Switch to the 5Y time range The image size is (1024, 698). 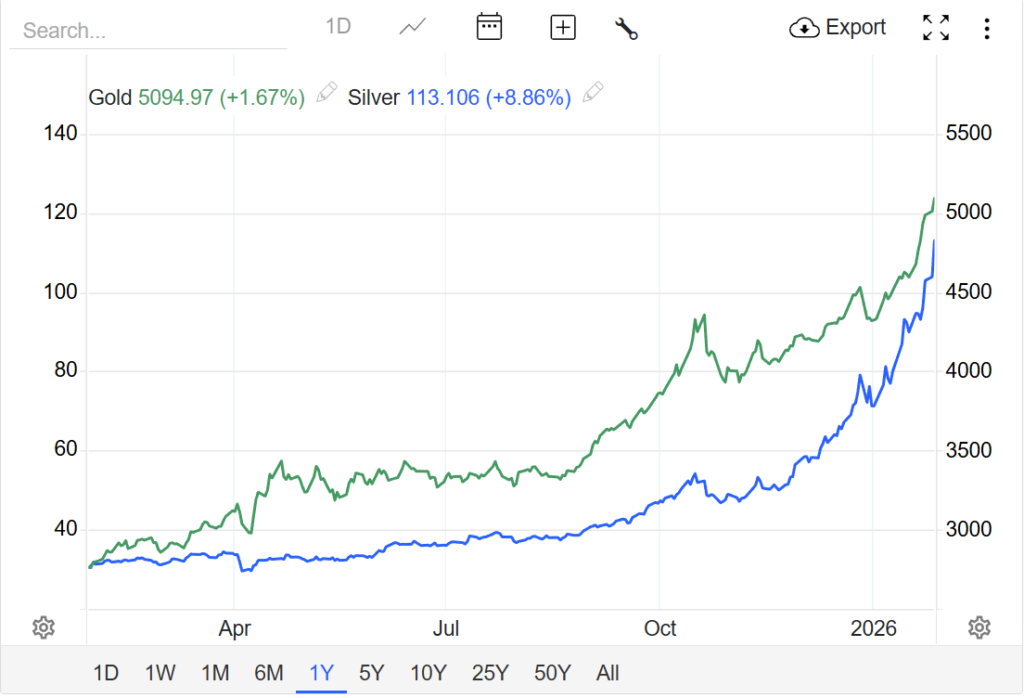(x=371, y=673)
